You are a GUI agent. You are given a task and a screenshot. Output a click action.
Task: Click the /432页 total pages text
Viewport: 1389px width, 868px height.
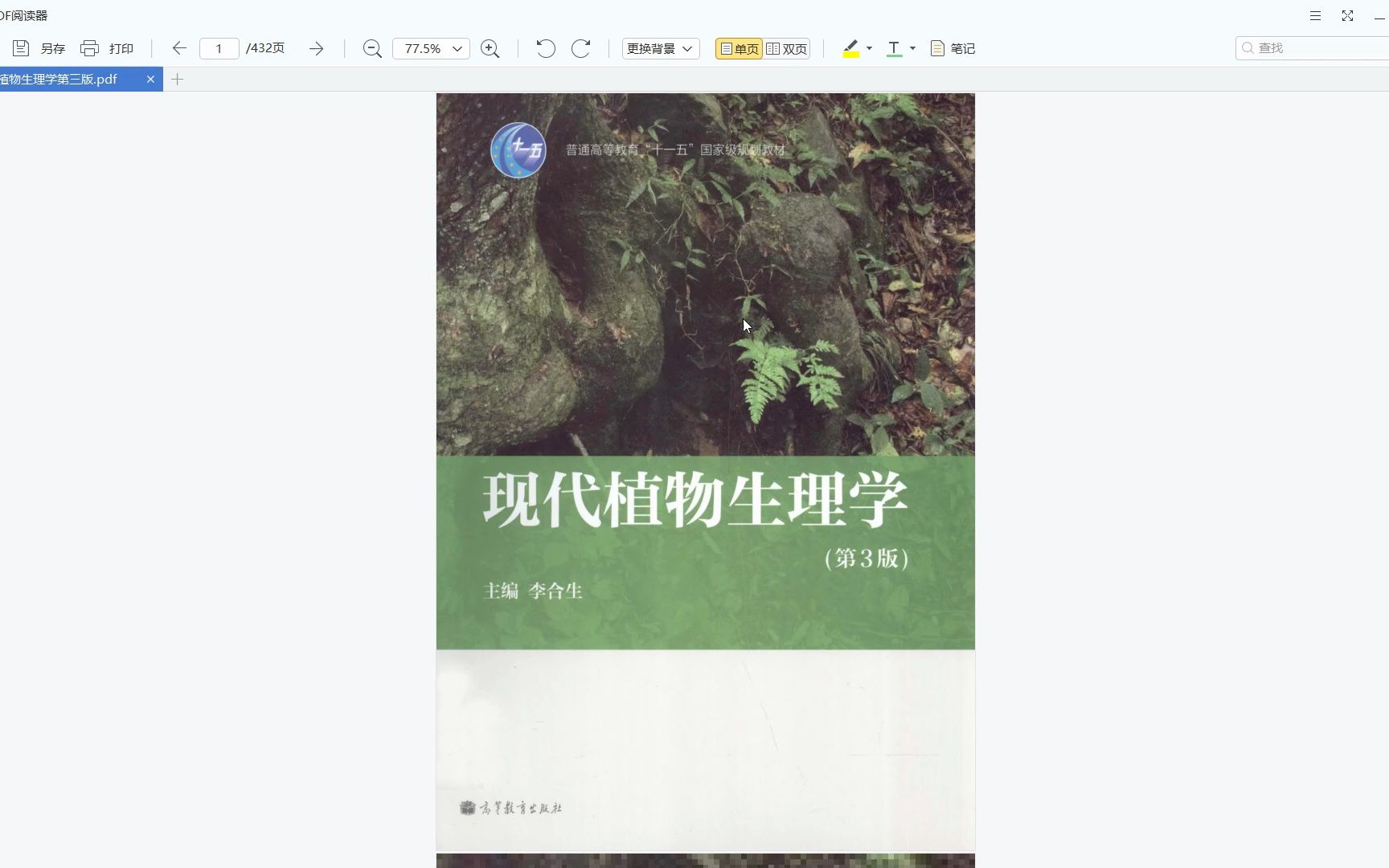coord(265,48)
